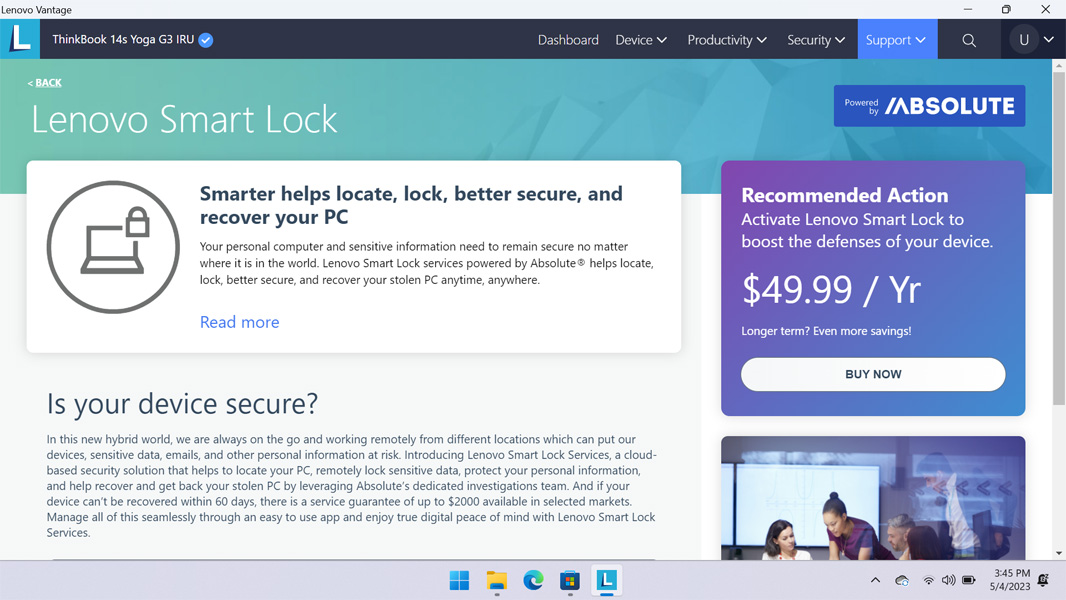The height and width of the screenshot is (600, 1066).
Task: Expand the Productivity dropdown menu
Action: (727, 40)
